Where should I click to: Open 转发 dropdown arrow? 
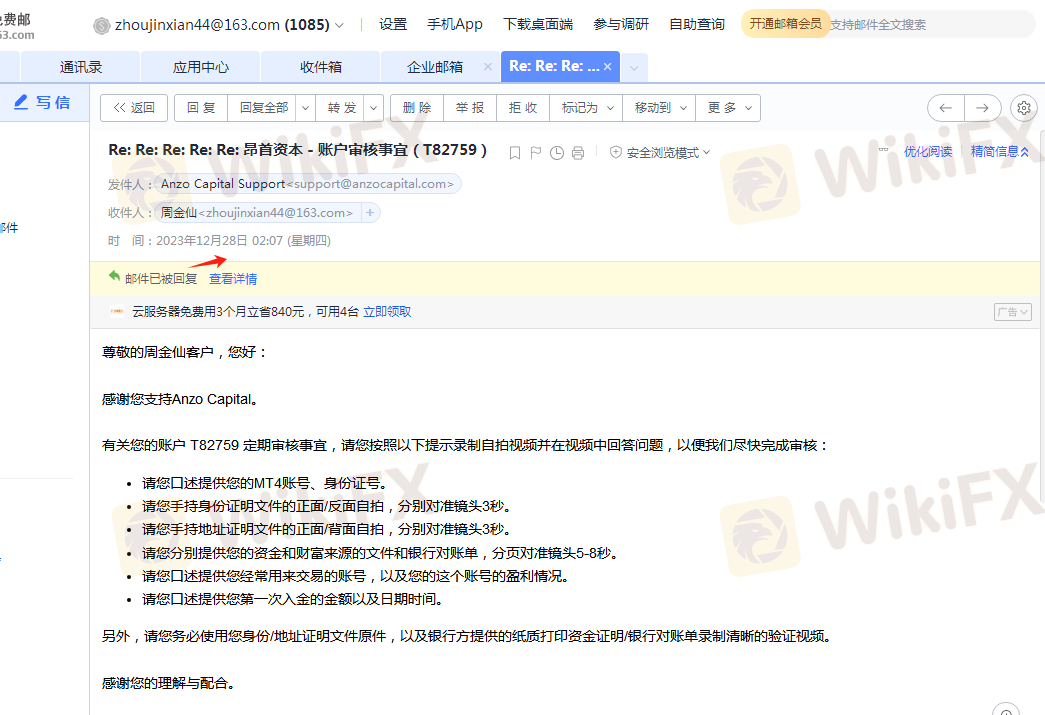point(373,108)
